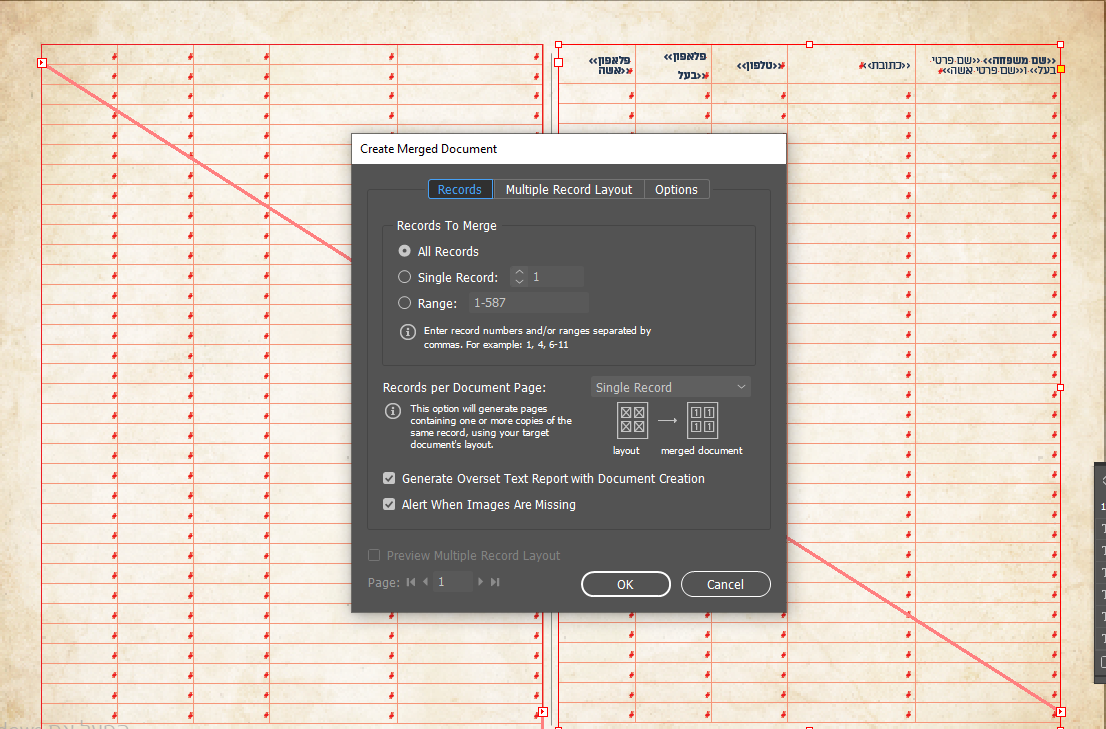Click the last page navigation icon
The image size is (1106, 729).
pyautogui.click(x=495, y=582)
